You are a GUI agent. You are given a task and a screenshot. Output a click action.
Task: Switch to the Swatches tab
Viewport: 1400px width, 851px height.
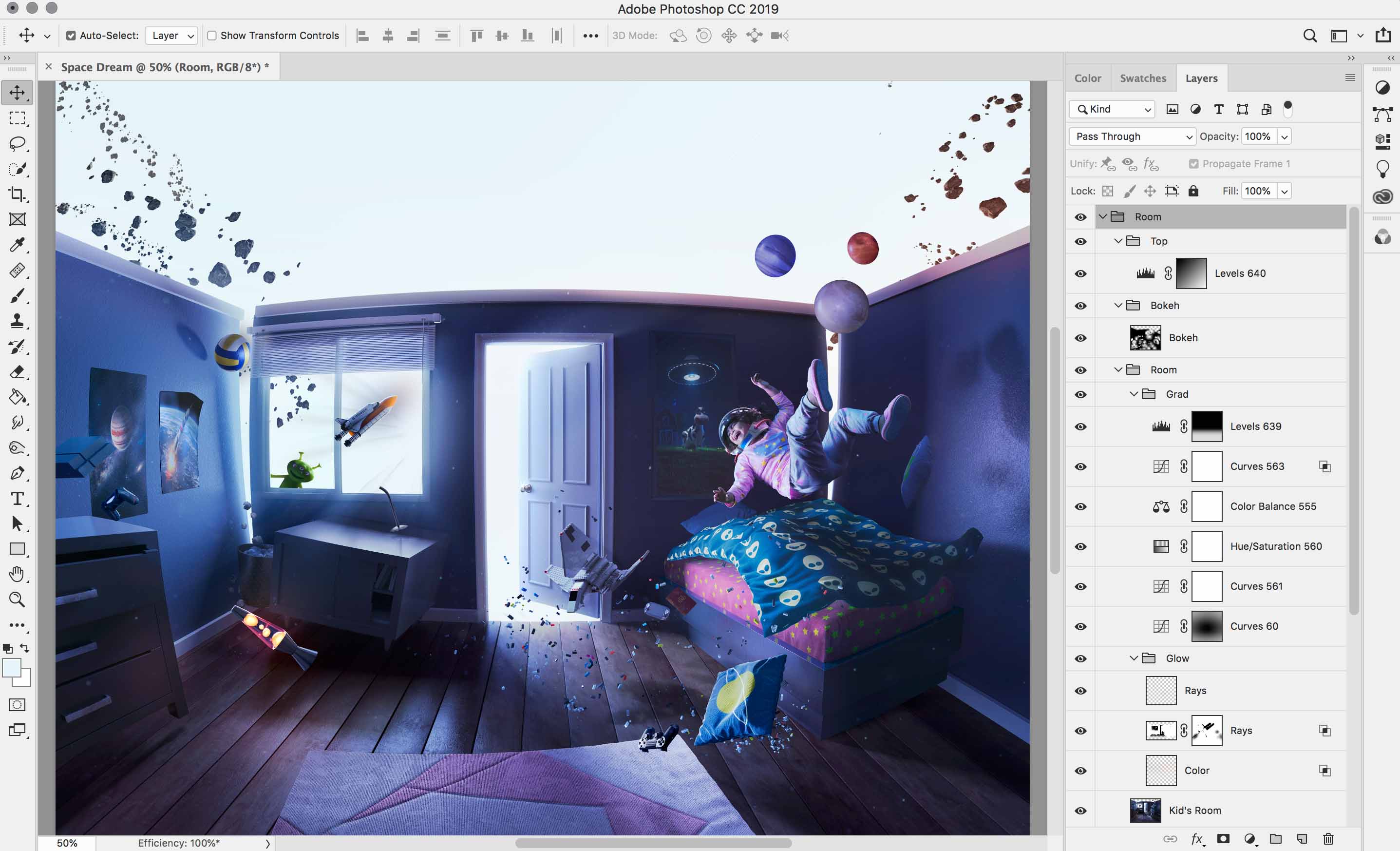click(1143, 78)
